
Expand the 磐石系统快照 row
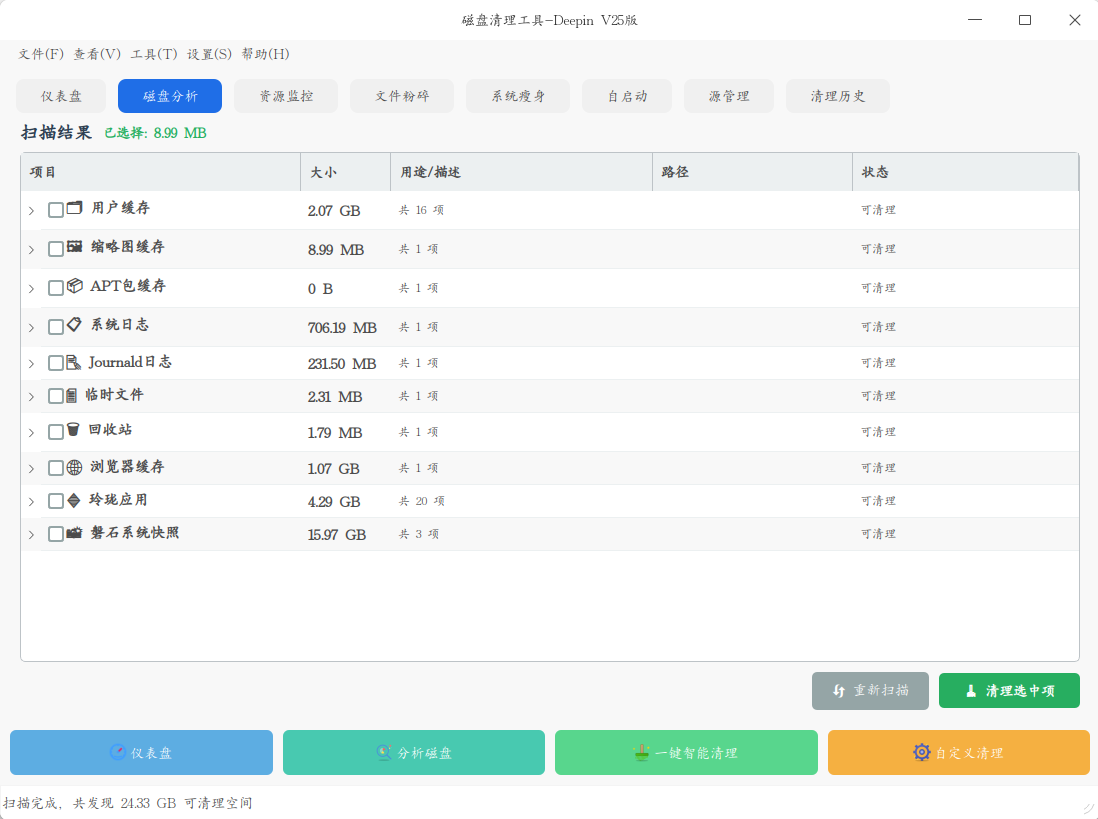coord(32,535)
